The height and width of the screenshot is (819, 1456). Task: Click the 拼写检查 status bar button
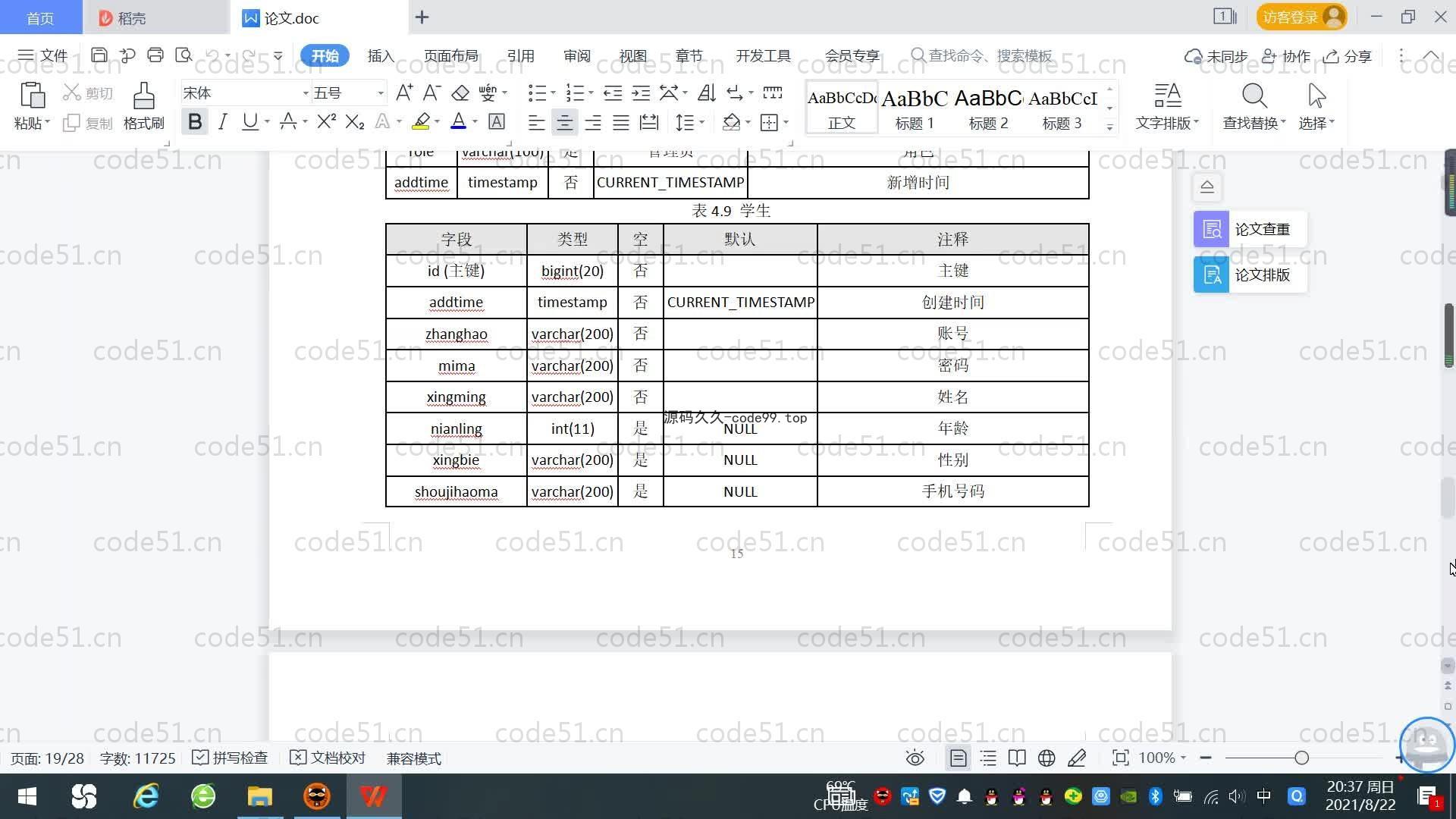pos(231,758)
